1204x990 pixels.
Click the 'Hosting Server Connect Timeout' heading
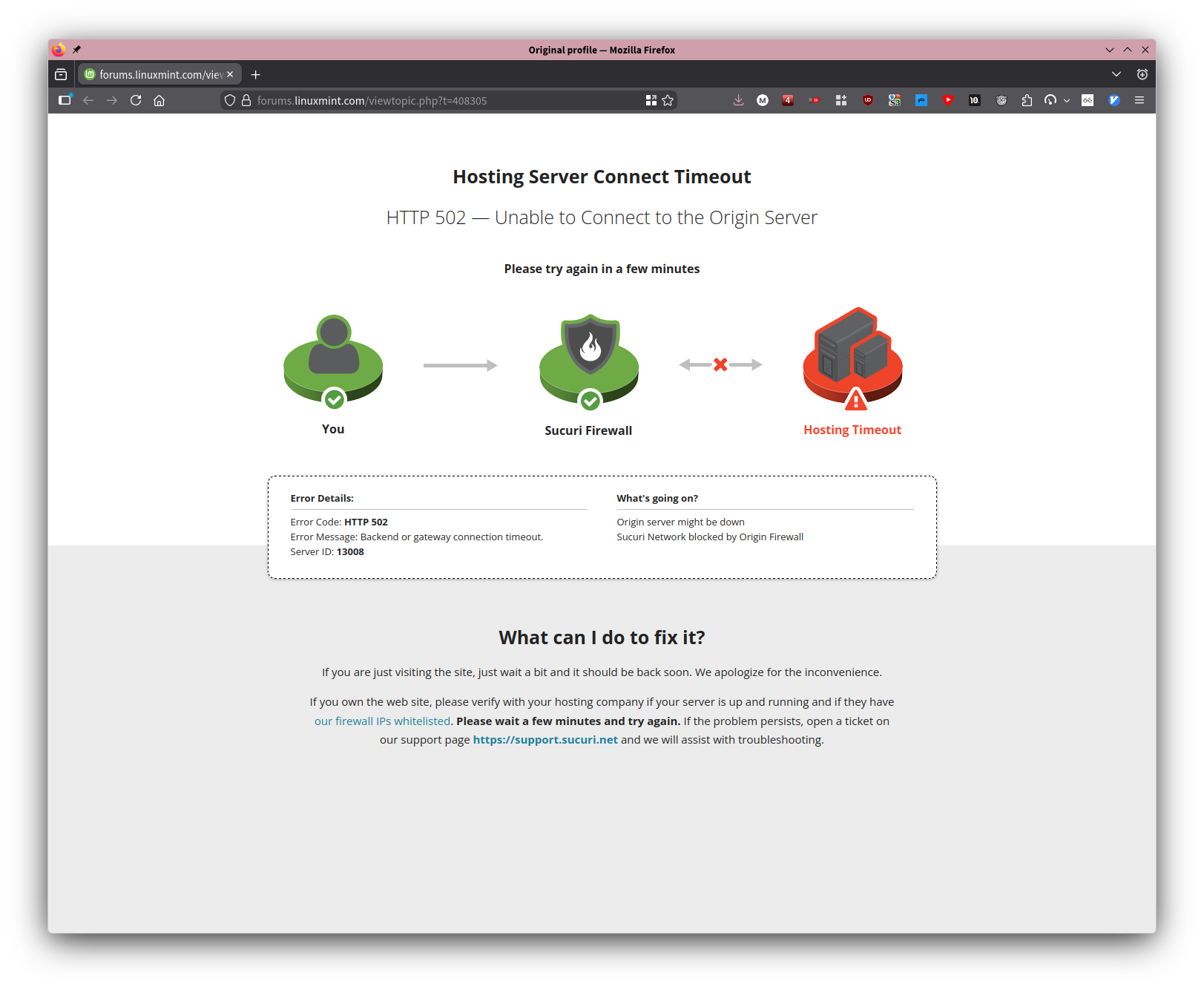pyautogui.click(x=602, y=177)
